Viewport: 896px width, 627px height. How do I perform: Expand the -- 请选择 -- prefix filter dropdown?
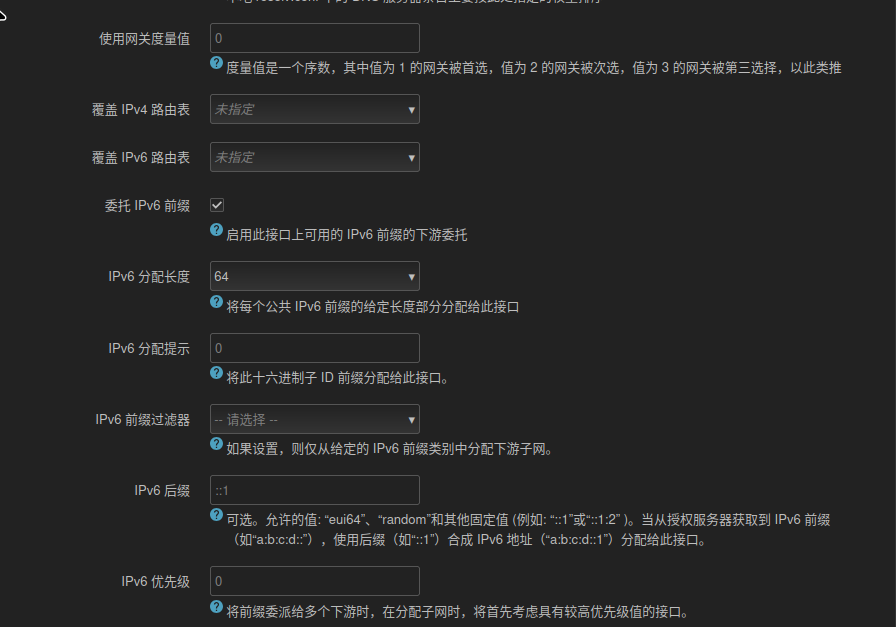click(x=314, y=419)
